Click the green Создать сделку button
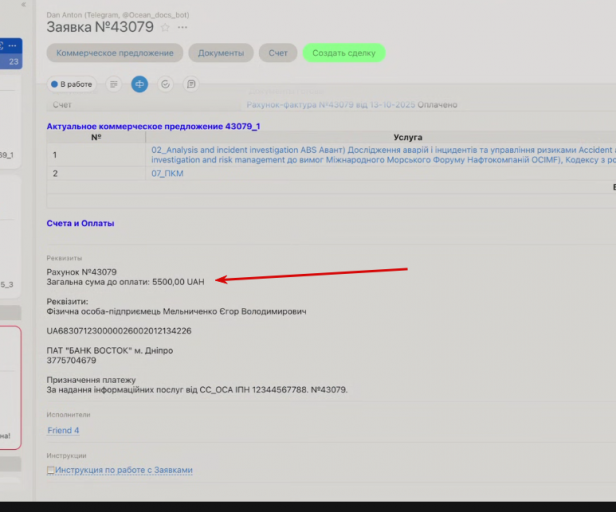616x512 pixels. point(344,53)
